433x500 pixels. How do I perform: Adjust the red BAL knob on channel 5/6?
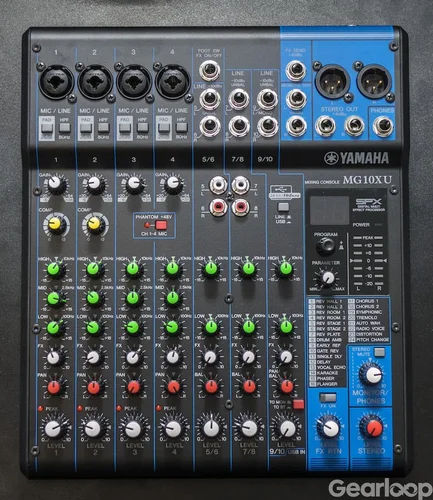click(x=211, y=387)
